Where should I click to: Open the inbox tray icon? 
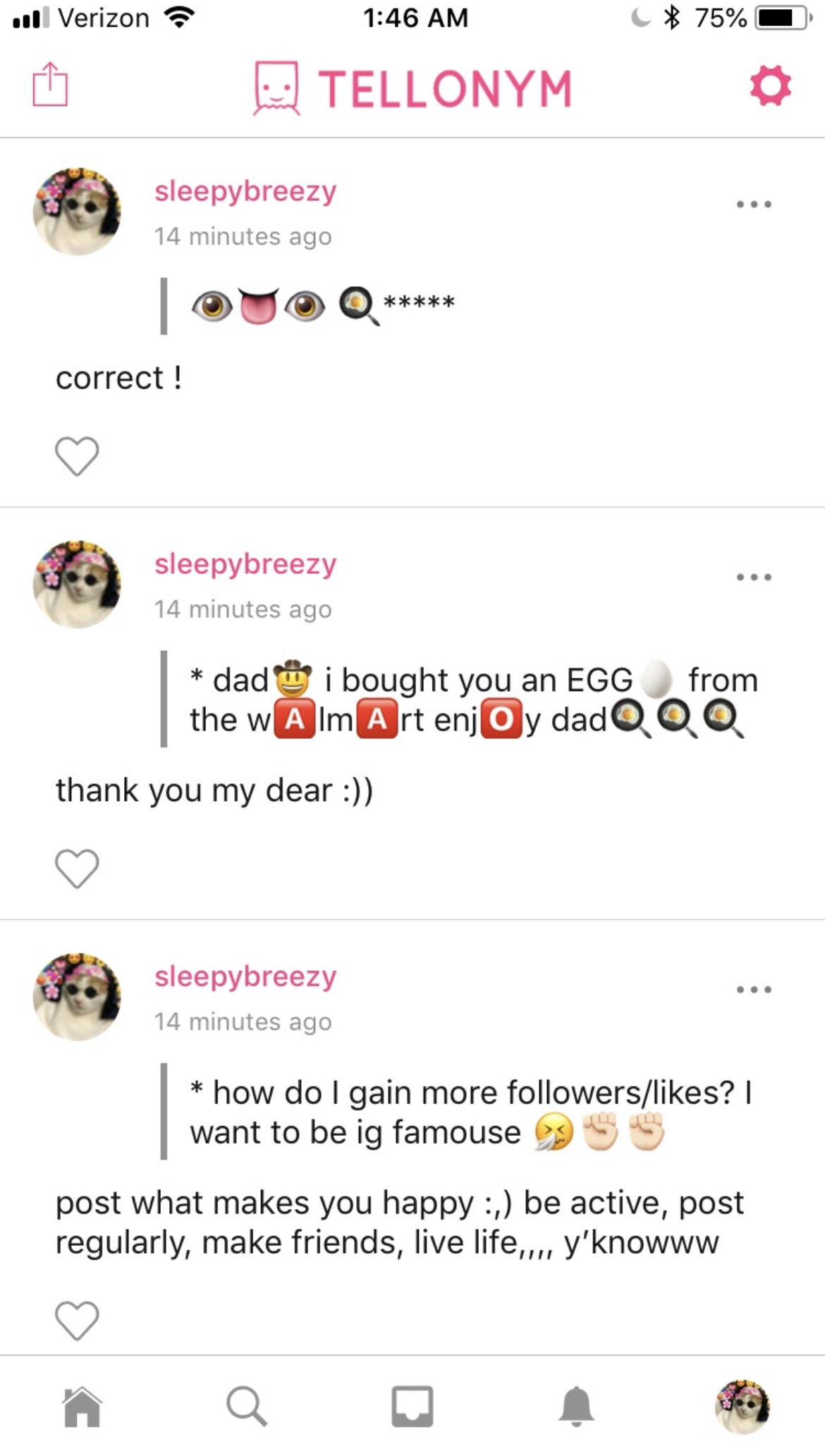(412, 1407)
